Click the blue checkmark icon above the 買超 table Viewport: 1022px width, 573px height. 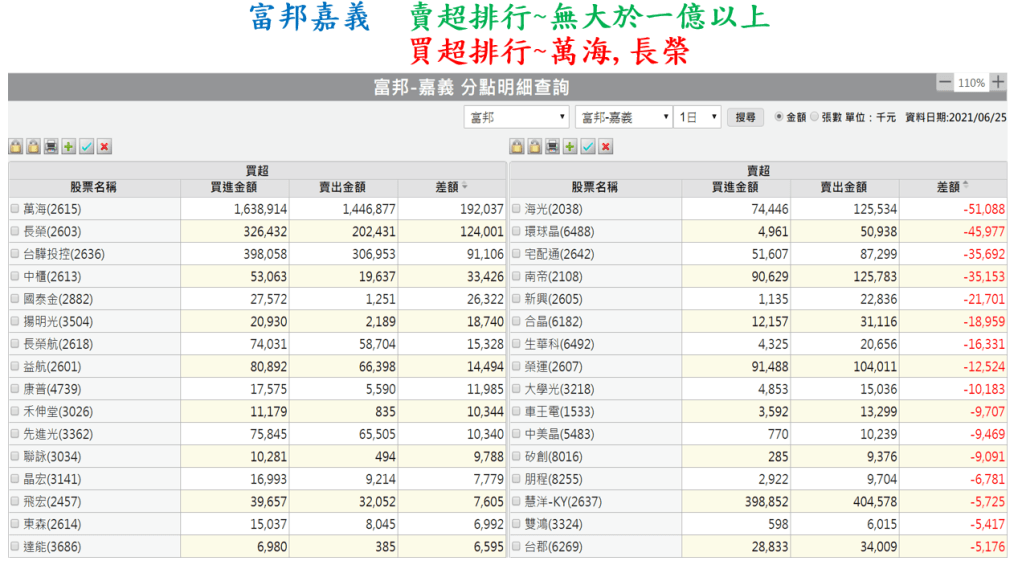coord(87,147)
